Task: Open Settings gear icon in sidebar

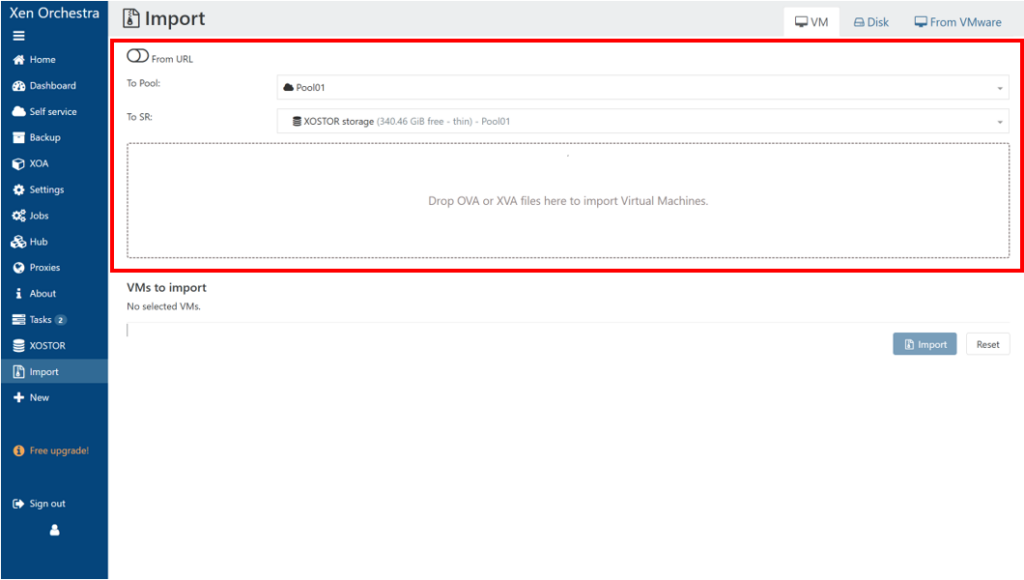Action: tap(18, 190)
